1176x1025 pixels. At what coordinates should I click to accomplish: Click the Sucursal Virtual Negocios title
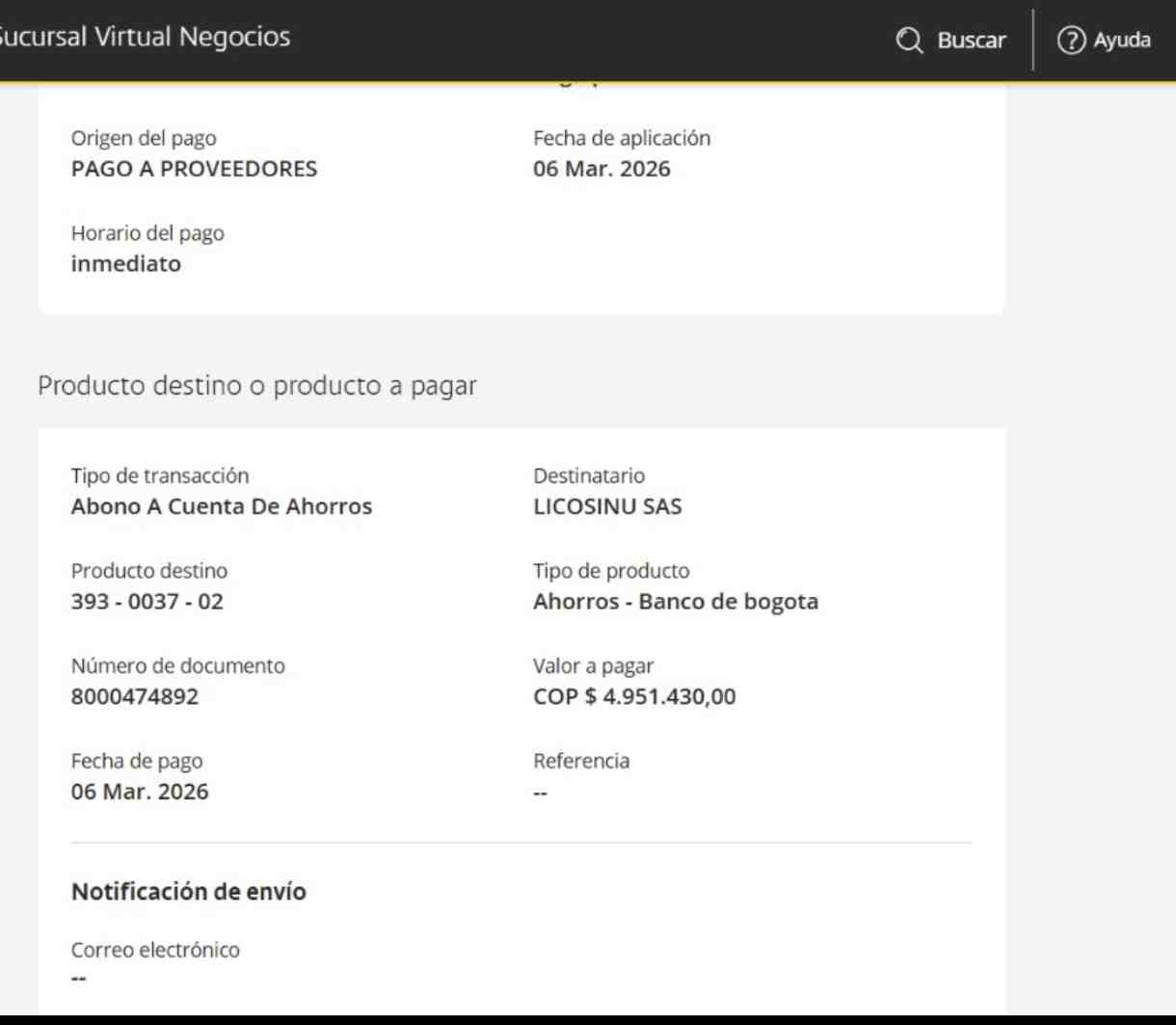pos(145,38)
